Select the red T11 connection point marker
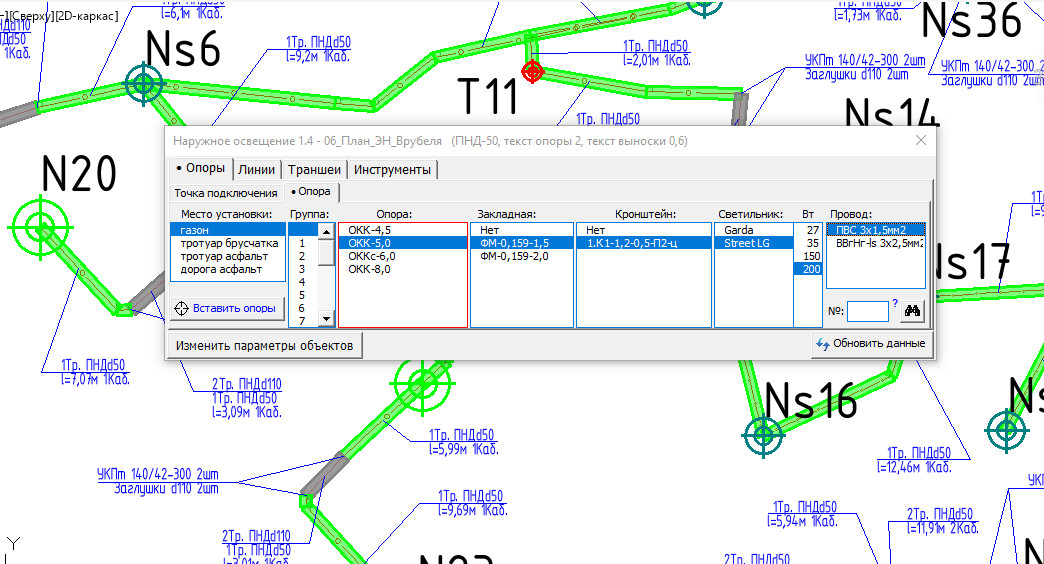The height and width of the screenshot is (564, 1044). [x=532, y=71]
